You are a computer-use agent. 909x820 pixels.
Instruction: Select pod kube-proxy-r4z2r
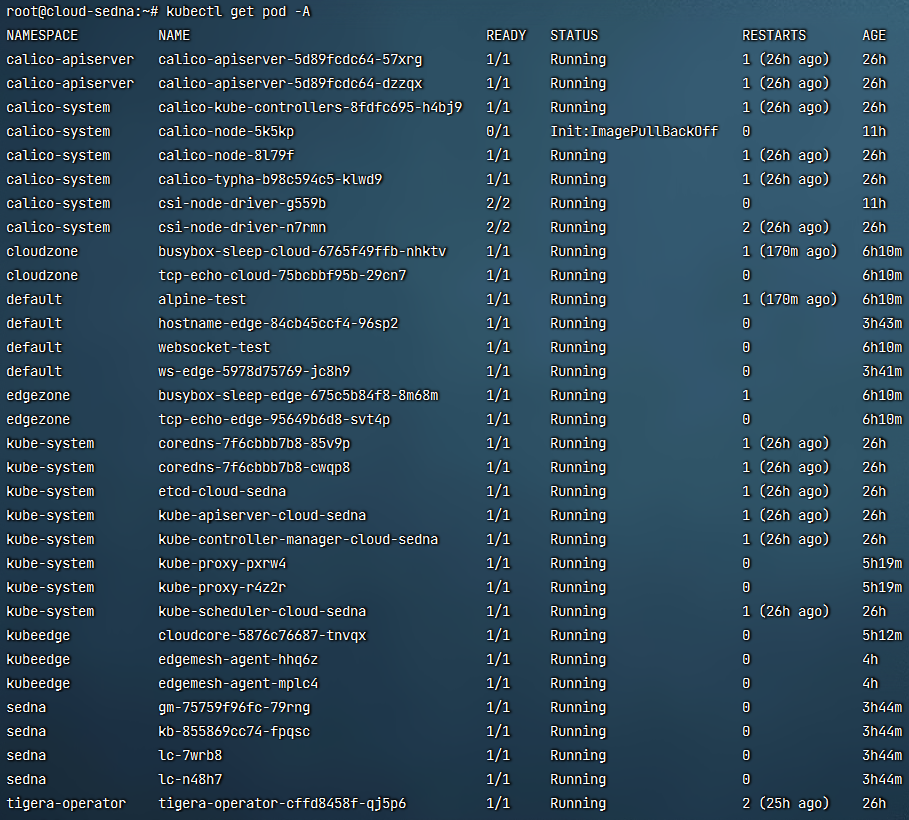222,587
